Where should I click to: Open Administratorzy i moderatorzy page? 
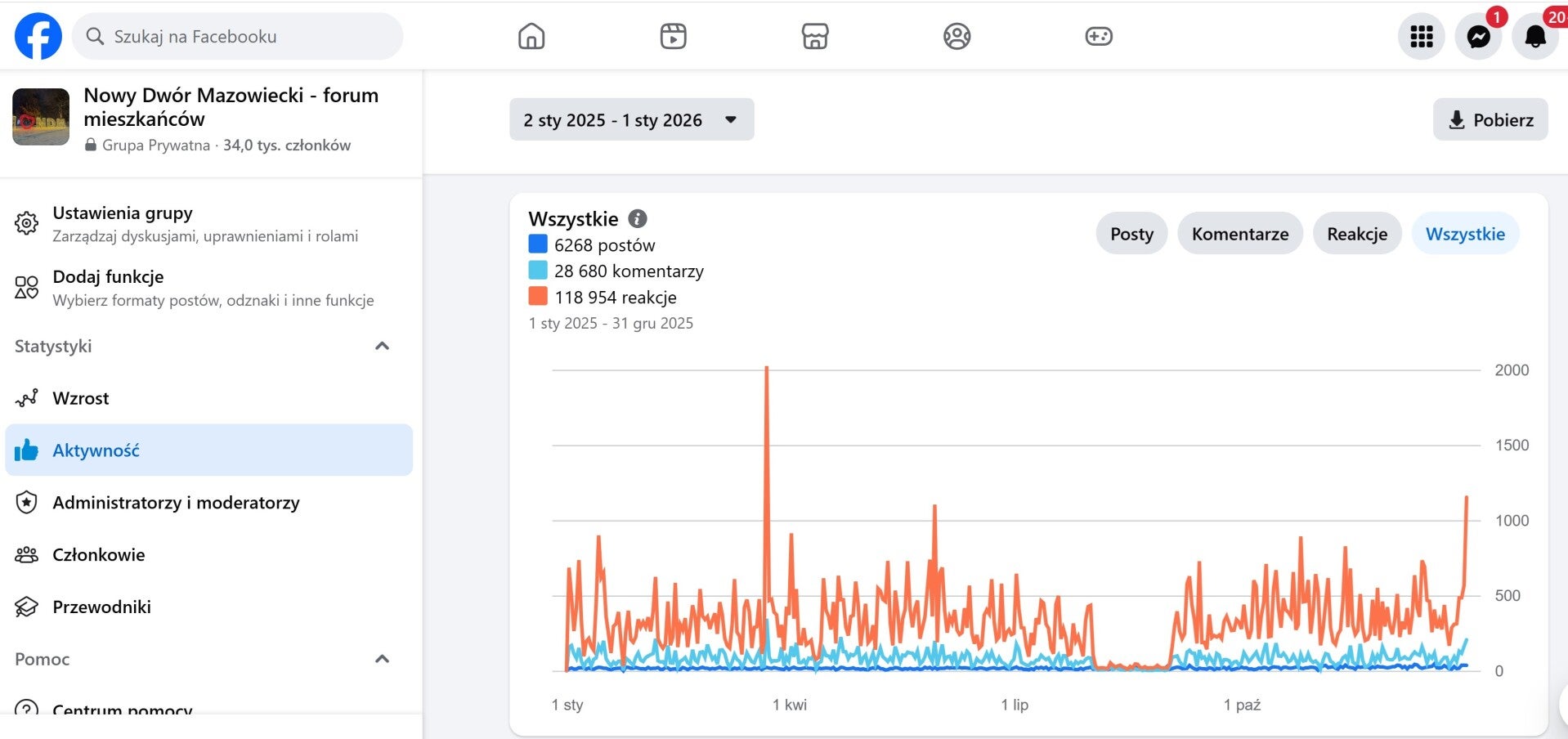tap(176, 503)
